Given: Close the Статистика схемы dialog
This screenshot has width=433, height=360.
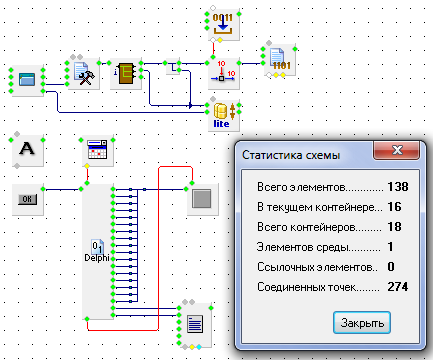Looking at the screenshot, I should click(x=396, y=150).
